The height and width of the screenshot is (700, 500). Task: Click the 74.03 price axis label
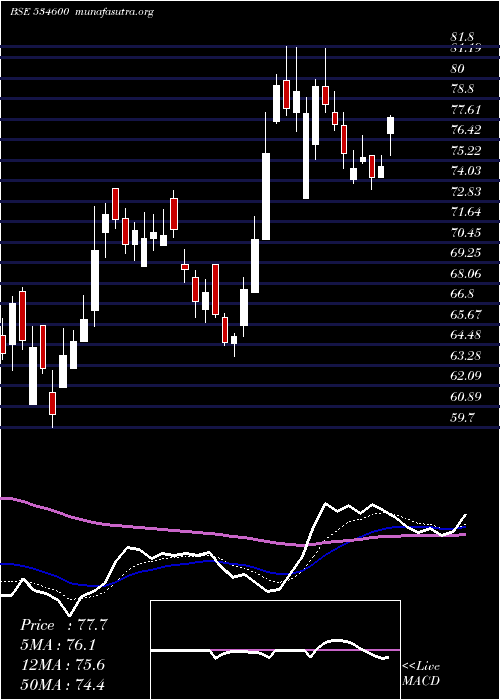pyautogui.click(x=466, y=171)
